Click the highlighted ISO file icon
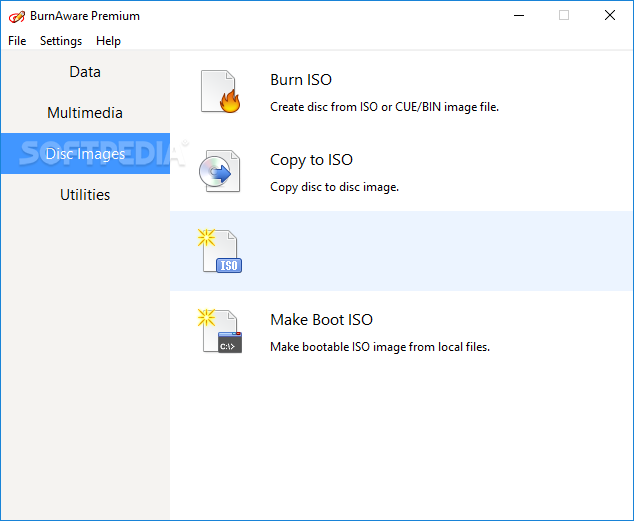Image resolution: width=634 pixels, height=521 pixels. tap(220, 251)
